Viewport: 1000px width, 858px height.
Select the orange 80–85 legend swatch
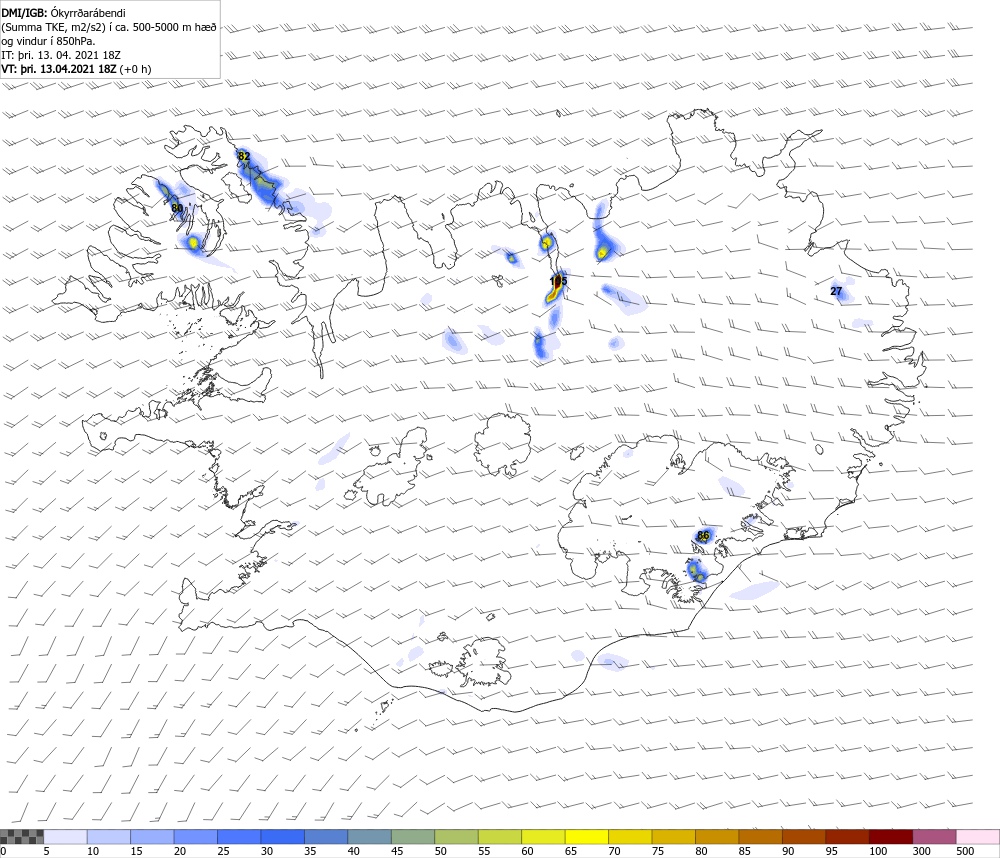717,837
